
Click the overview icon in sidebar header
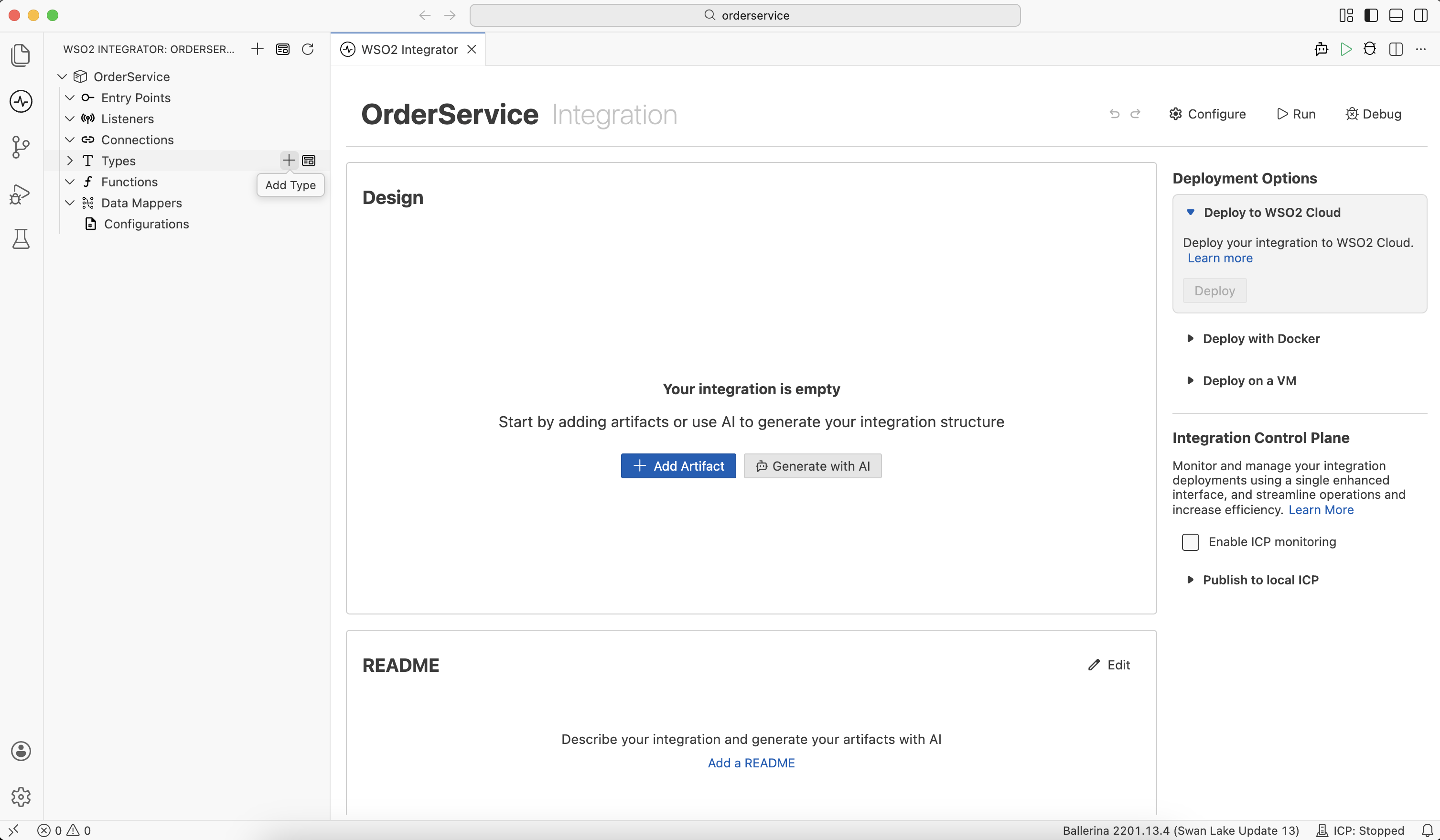[283, 49]
